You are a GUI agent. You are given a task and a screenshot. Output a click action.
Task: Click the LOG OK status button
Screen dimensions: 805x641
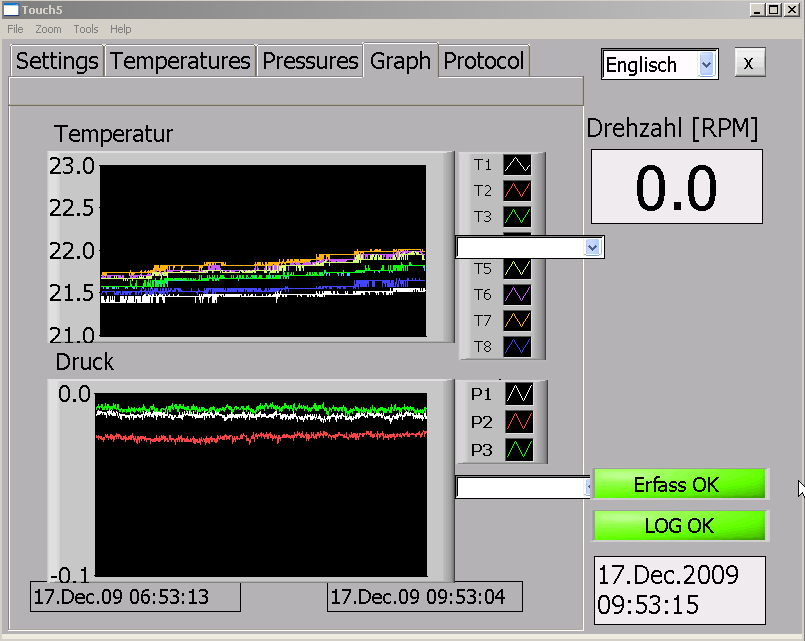pyautogui.click(x=679, y=526)
